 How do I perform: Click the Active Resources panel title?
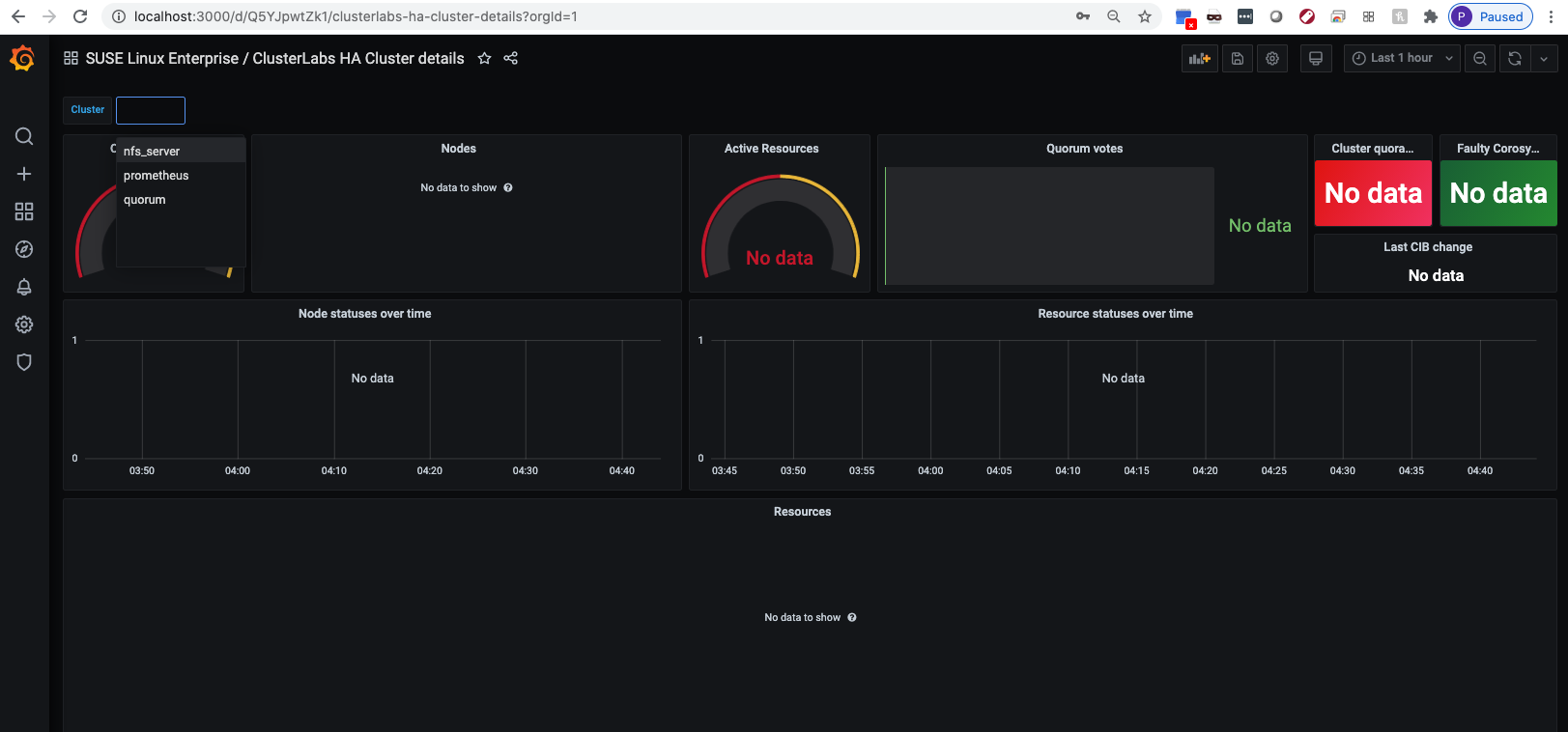click(771, 149)
